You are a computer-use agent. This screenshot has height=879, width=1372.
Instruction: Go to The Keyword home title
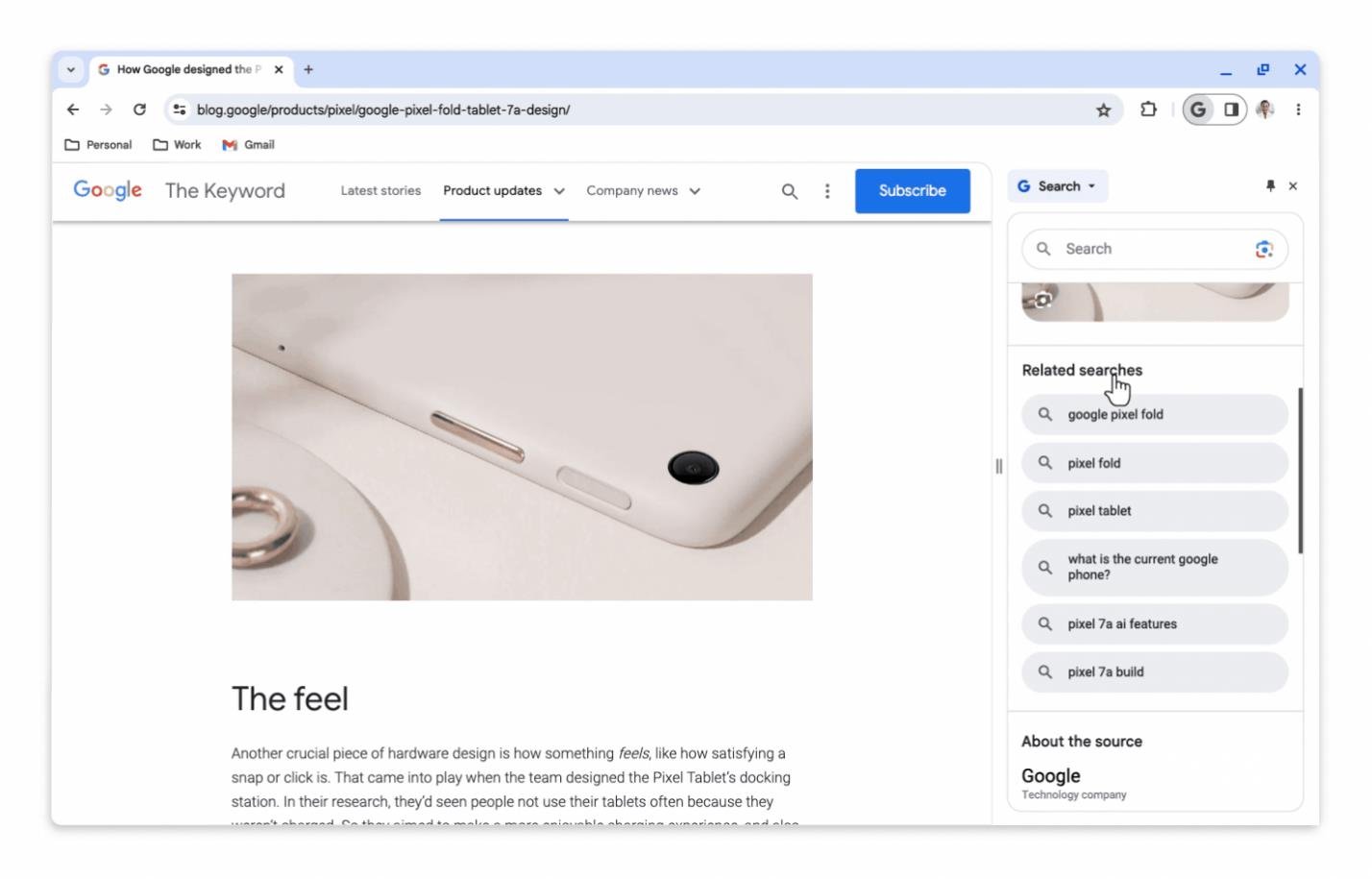(x=225, y=190)
